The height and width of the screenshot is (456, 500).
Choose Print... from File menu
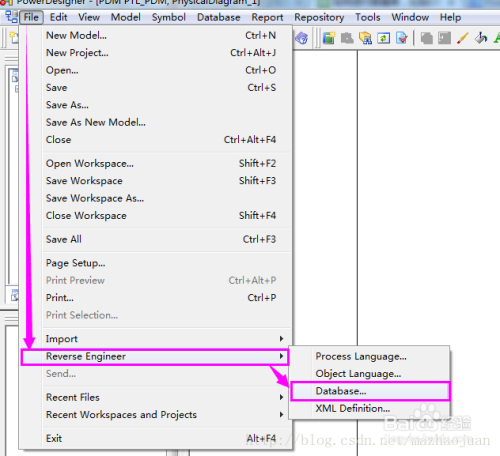point(156,298)
